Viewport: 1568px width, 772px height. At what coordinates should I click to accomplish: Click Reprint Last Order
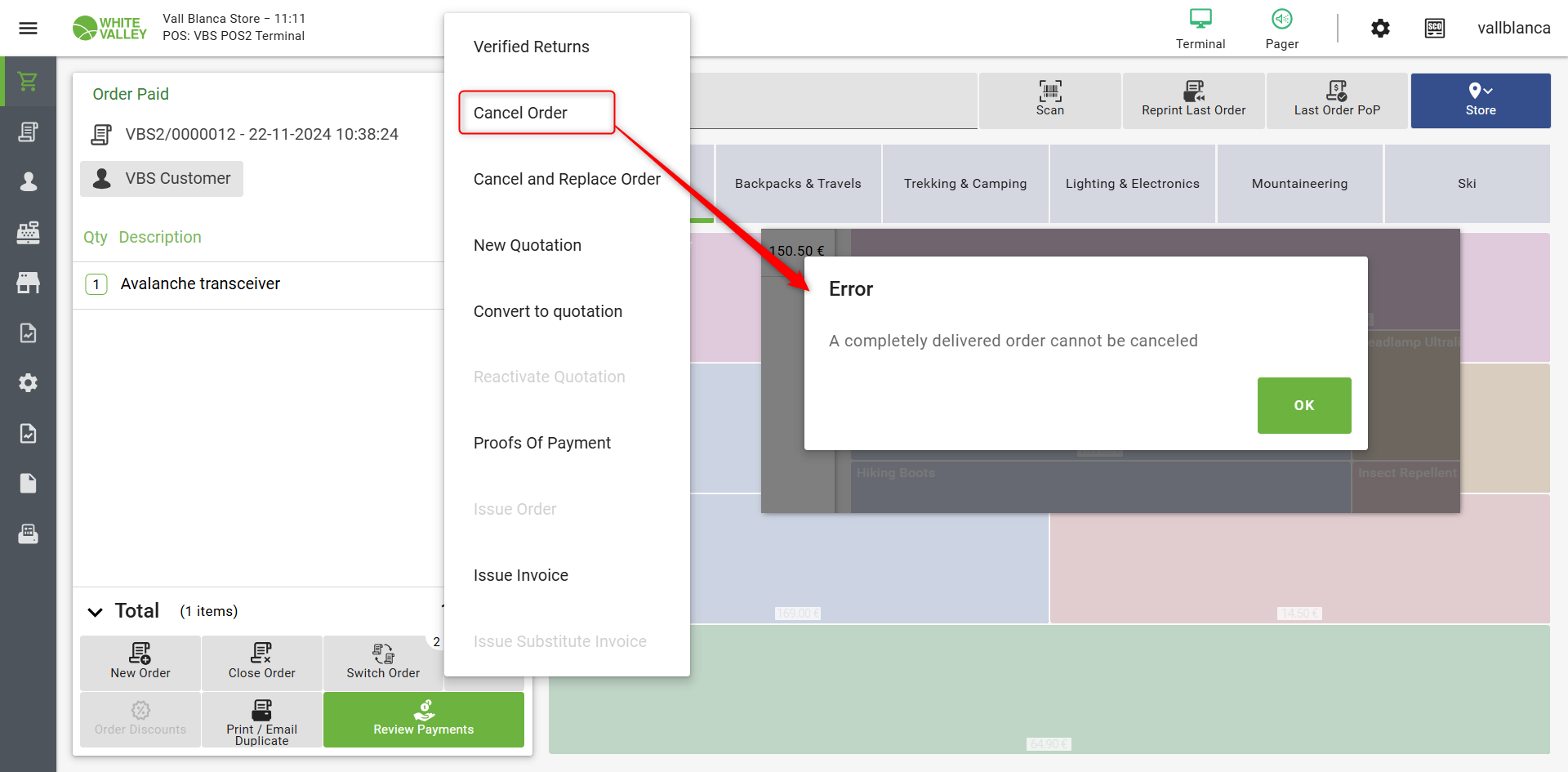coord(1193,100)
